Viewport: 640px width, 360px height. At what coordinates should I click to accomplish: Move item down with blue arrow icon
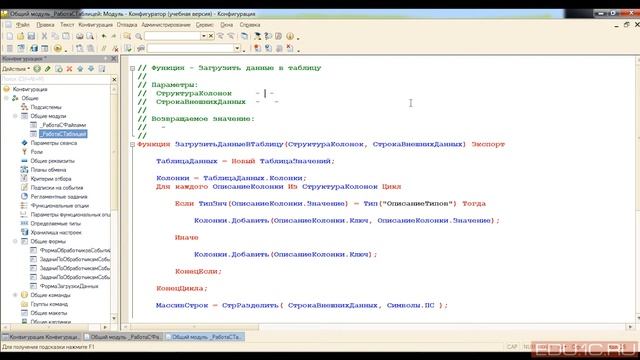[91, 69]
